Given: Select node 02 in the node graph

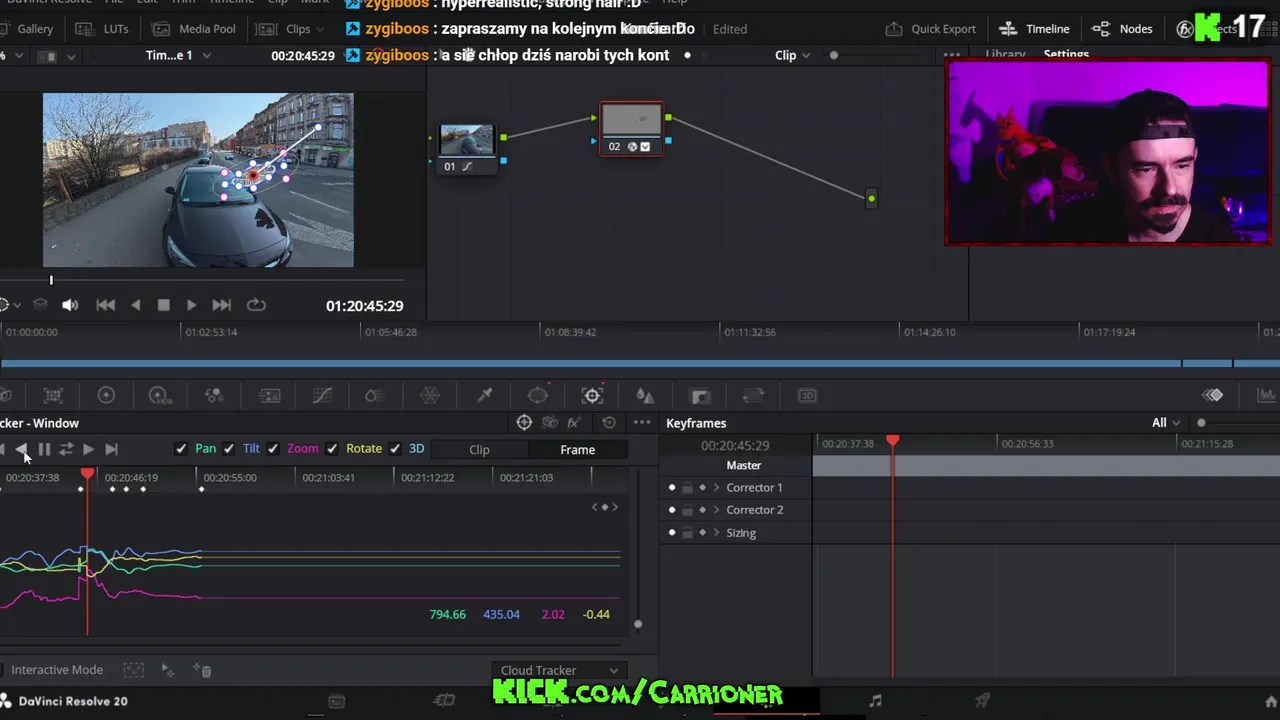Looking at the screenshot, I should pyautogui.click(x=631, y=128).
